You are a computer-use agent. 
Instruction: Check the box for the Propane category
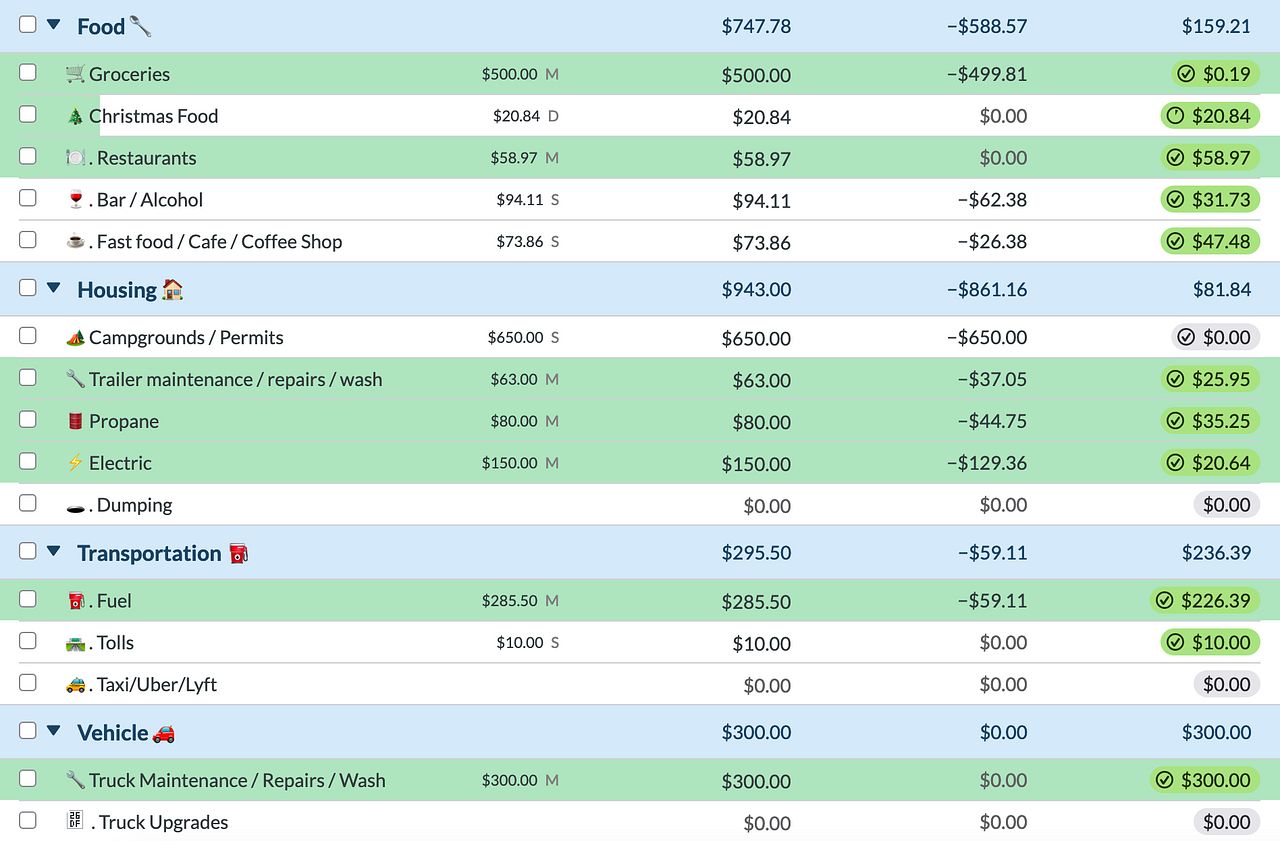coord(28,419)
